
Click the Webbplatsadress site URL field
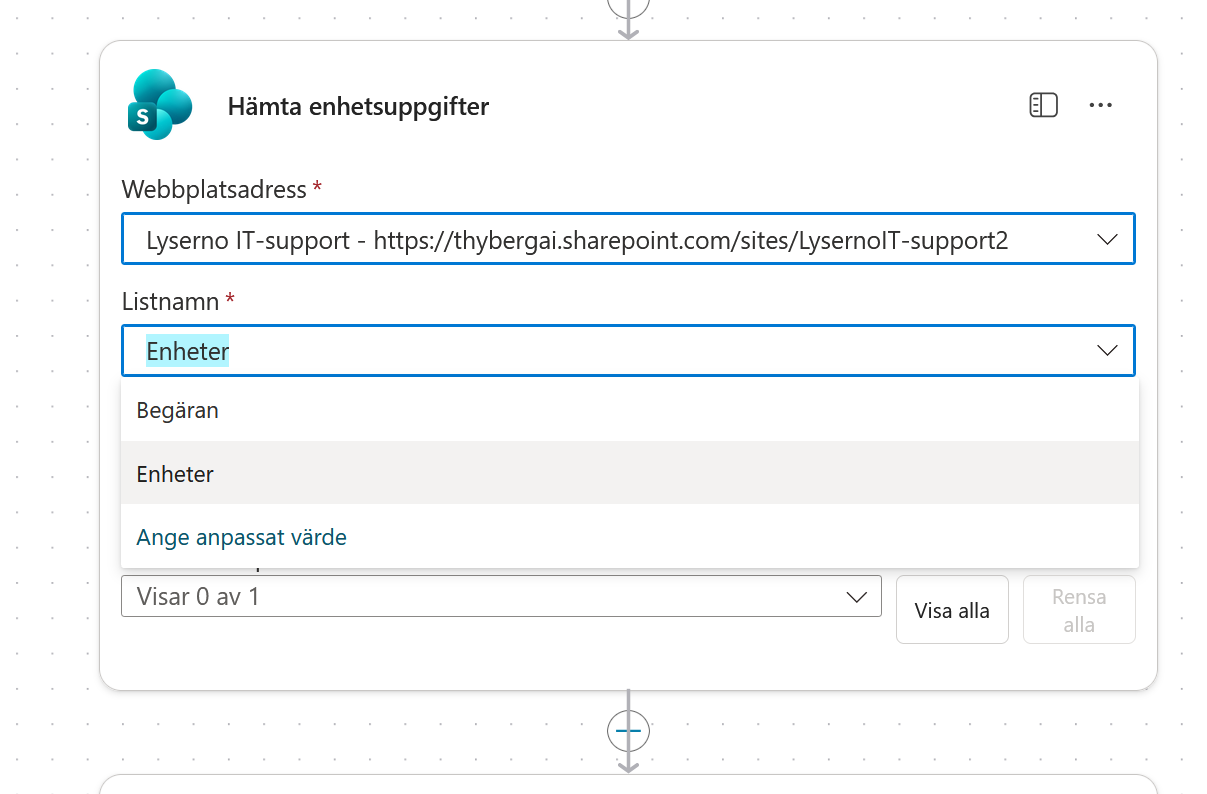pos(628,239)
